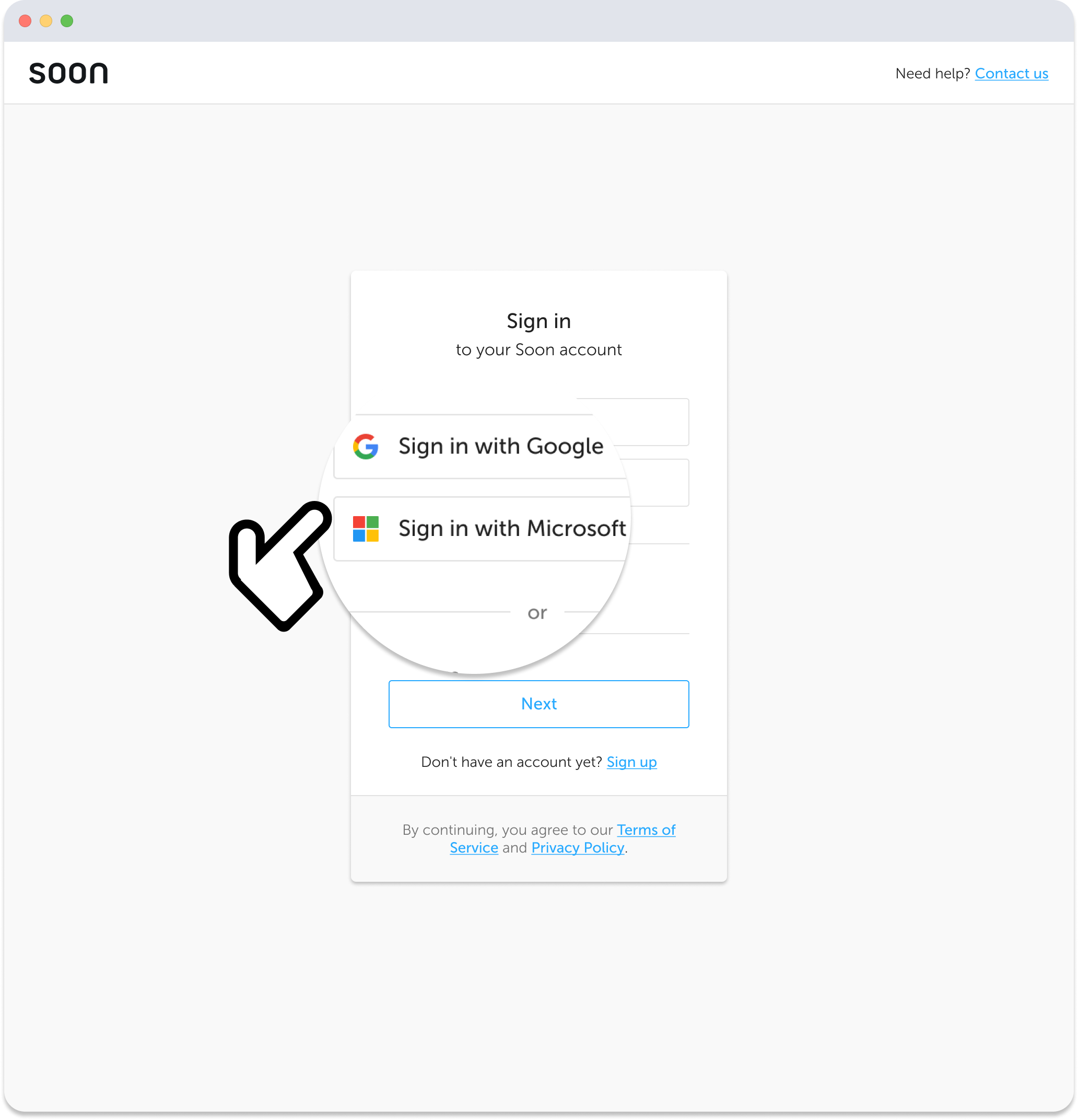Open the Contact us help link
The image size is (1078, 1120).
point(1011,74)
